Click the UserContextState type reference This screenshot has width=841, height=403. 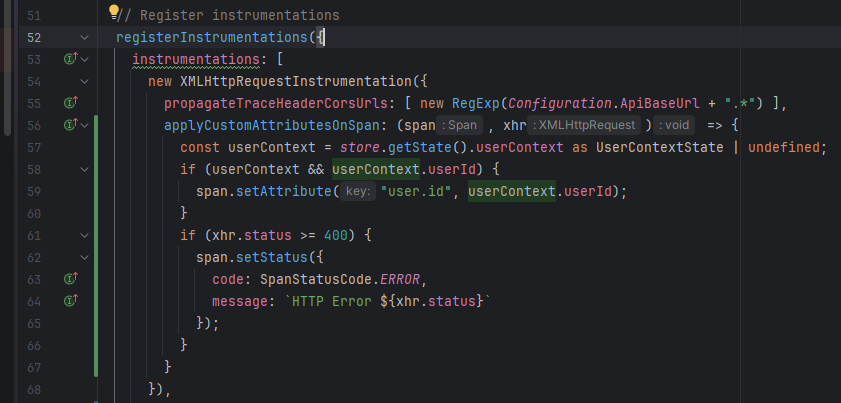659,147
